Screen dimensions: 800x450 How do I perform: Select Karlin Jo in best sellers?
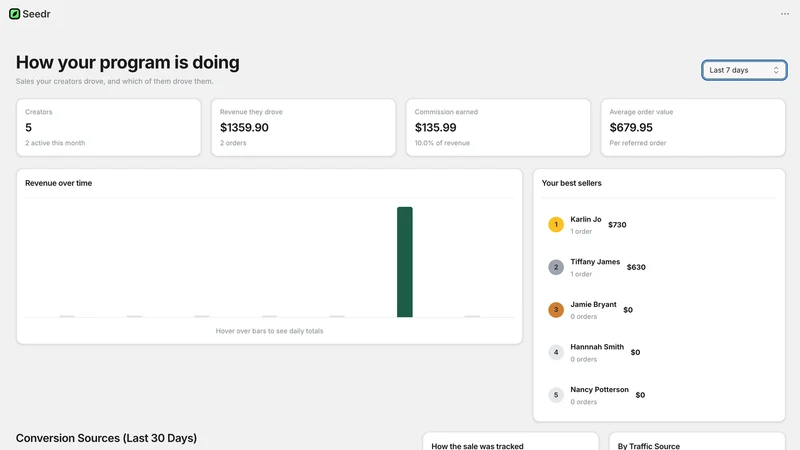[x=586, y=219]
